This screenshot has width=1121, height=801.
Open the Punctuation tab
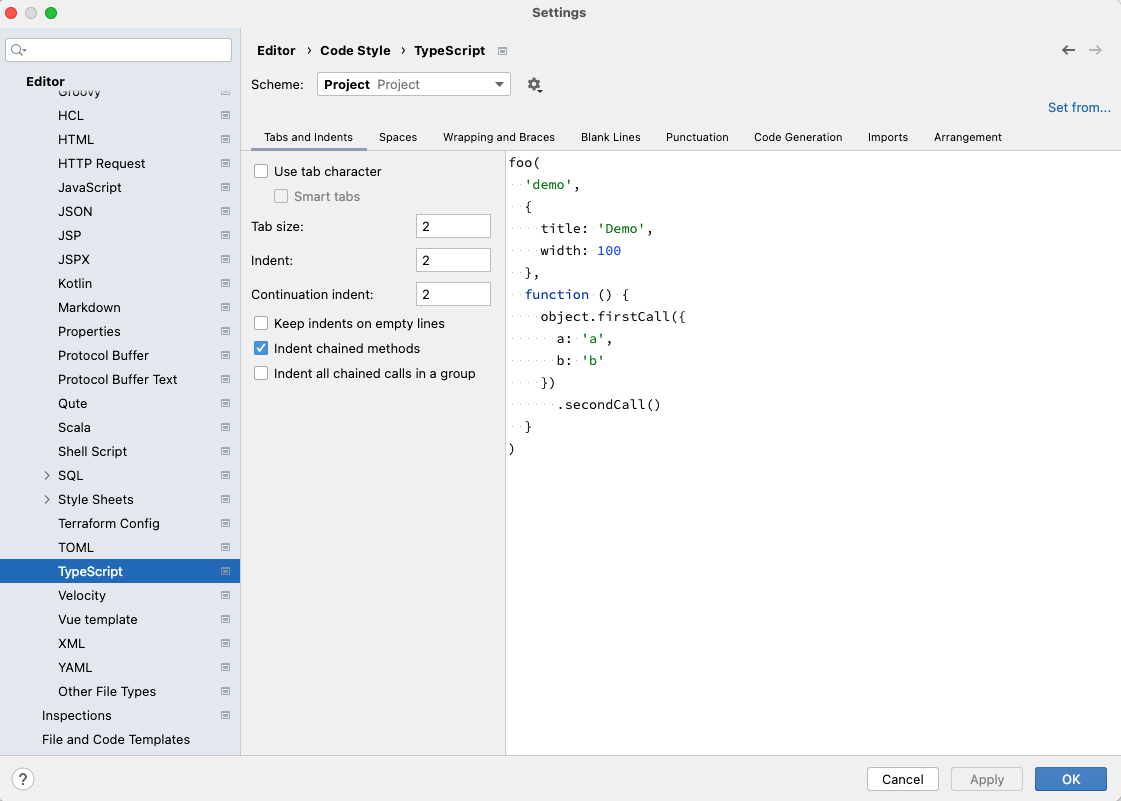697,137
